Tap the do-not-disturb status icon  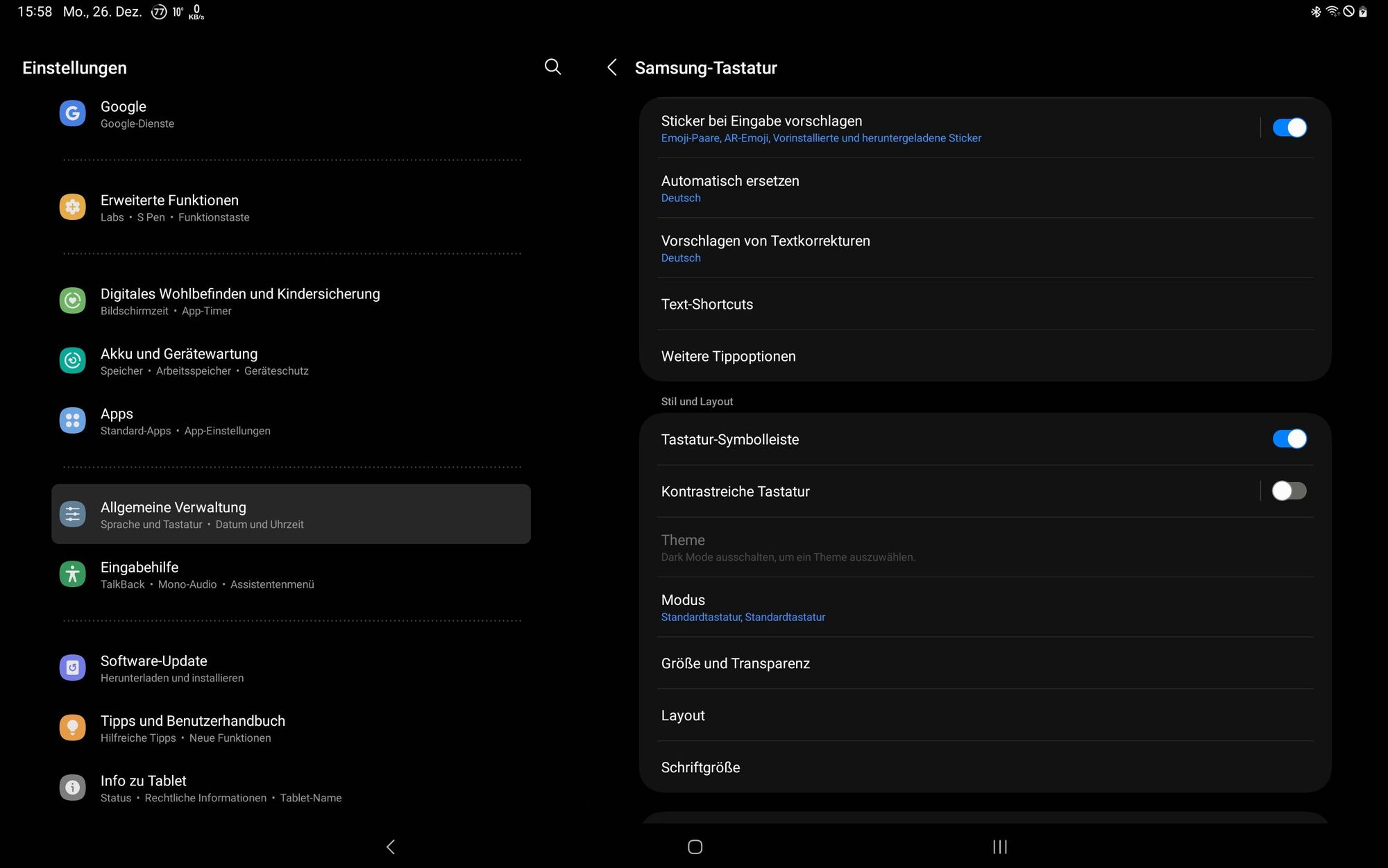1348,12
